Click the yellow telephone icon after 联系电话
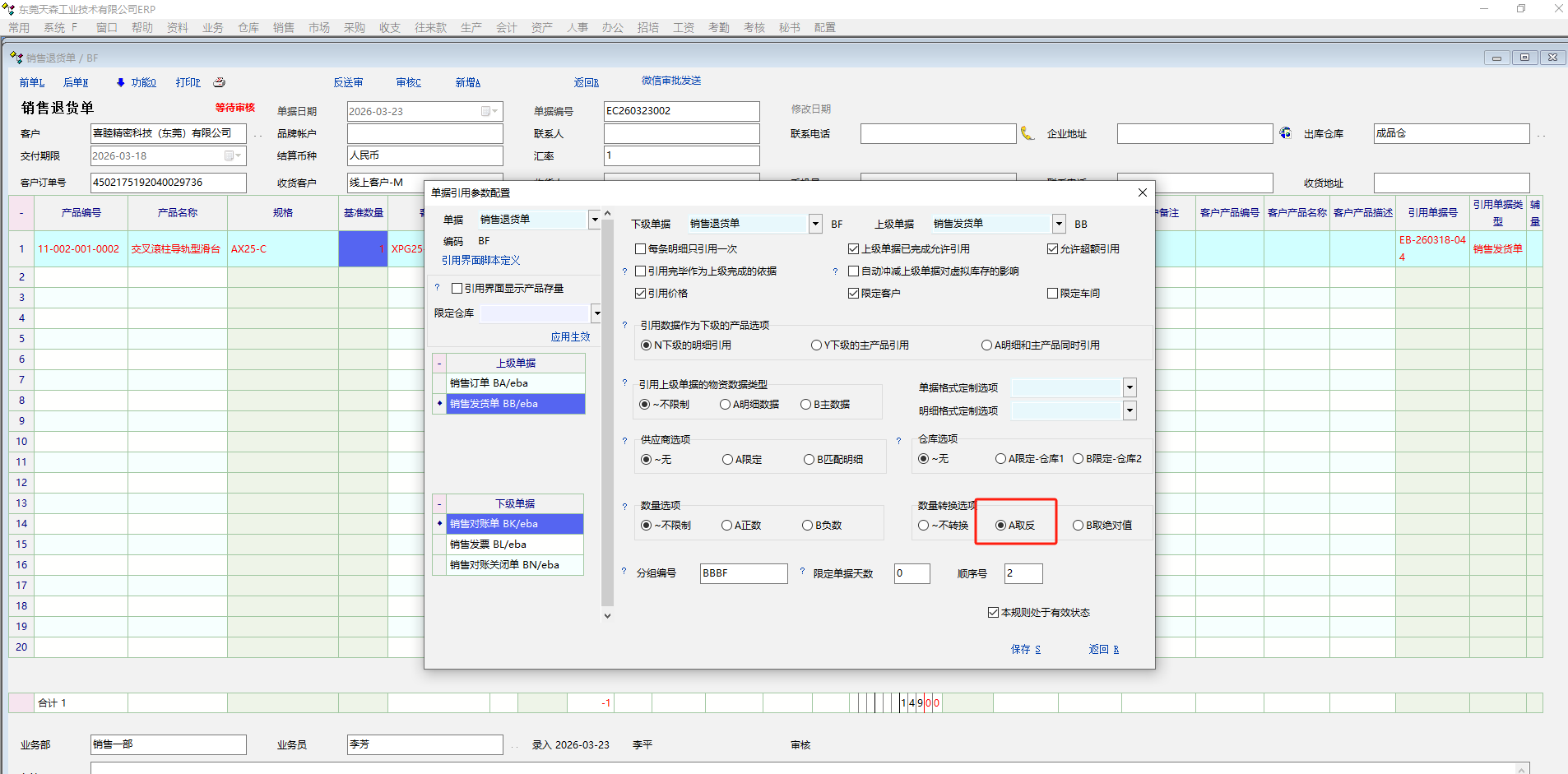Screen dimensions: 1568x774 tap(1028, 133)
